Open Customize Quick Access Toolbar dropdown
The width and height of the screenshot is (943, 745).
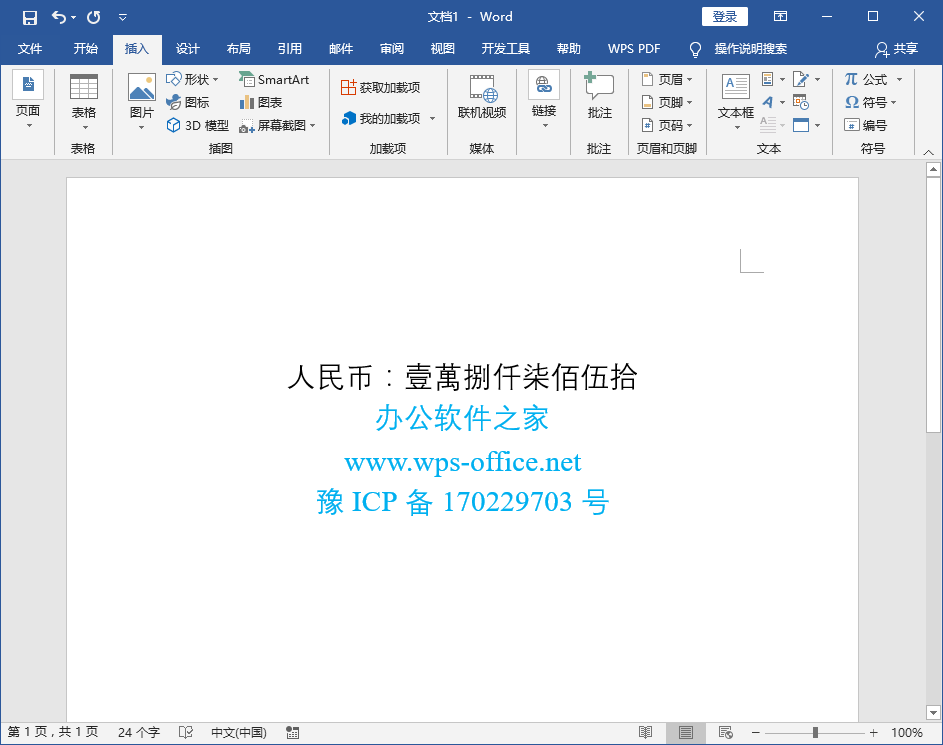tap(123, 17)
